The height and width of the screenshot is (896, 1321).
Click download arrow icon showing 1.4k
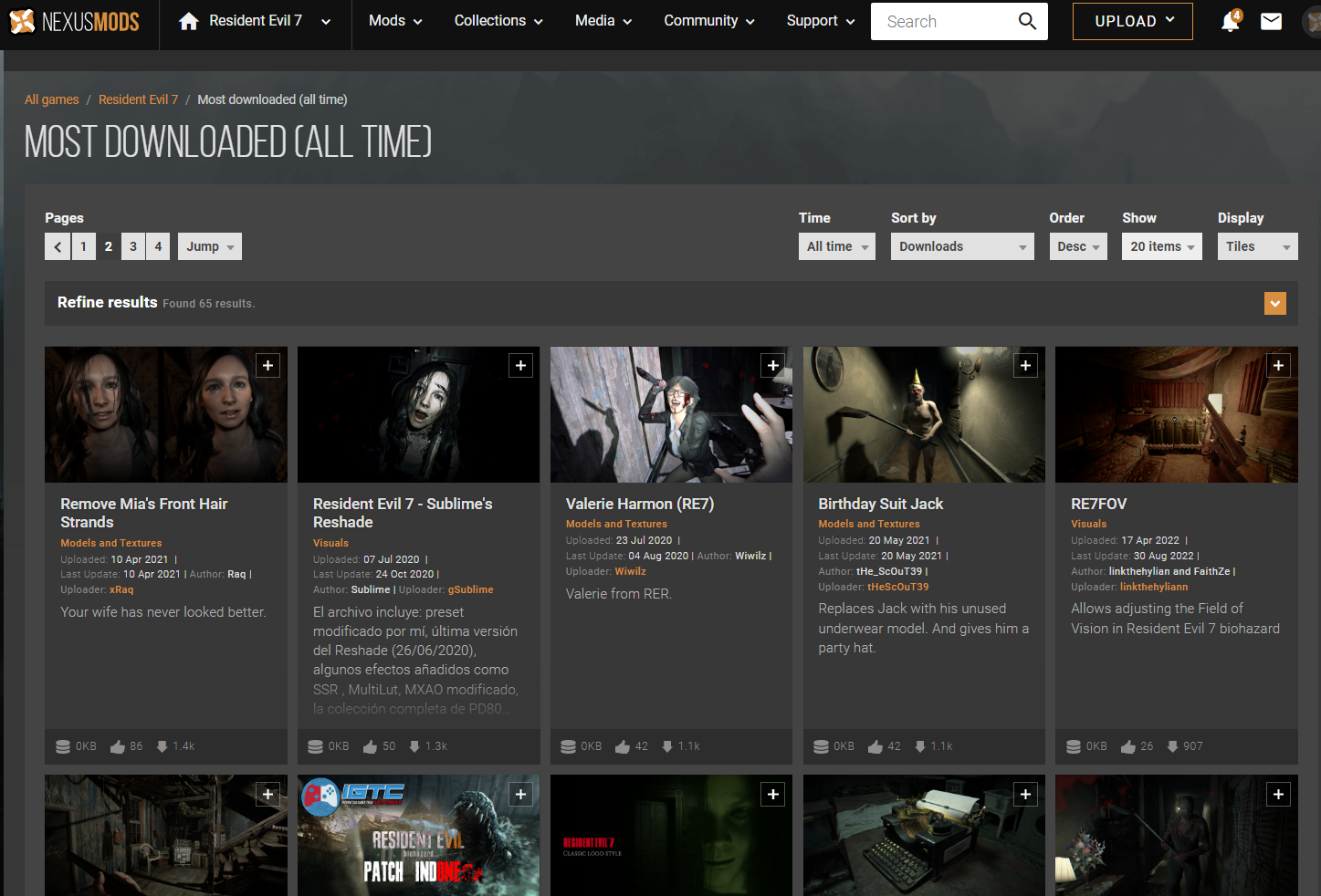click(x=162, y=746)
